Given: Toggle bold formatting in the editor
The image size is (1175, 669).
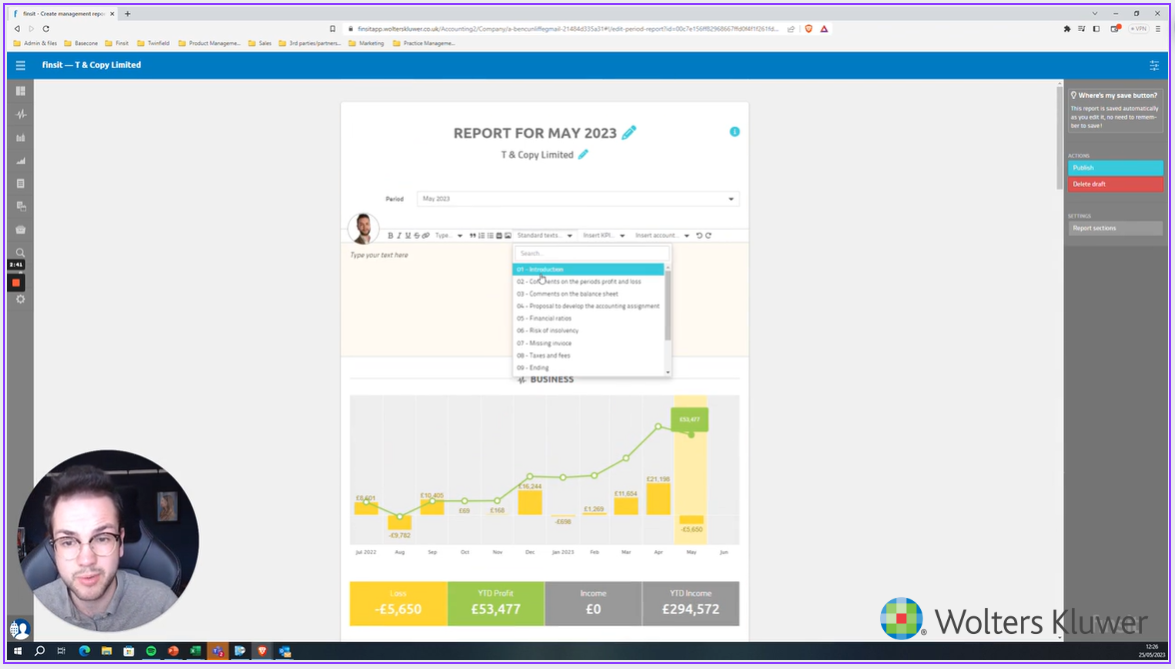Looking at the screenshot, I should tap(390, 236).
